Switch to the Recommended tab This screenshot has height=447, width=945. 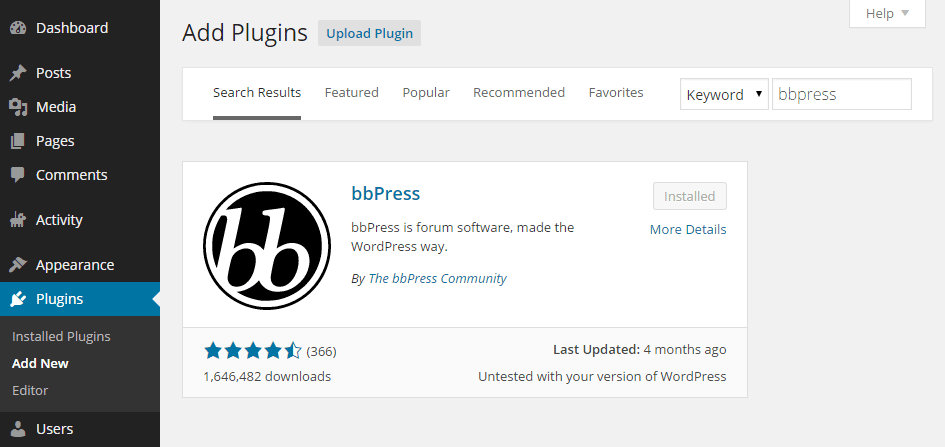[519, 93]
